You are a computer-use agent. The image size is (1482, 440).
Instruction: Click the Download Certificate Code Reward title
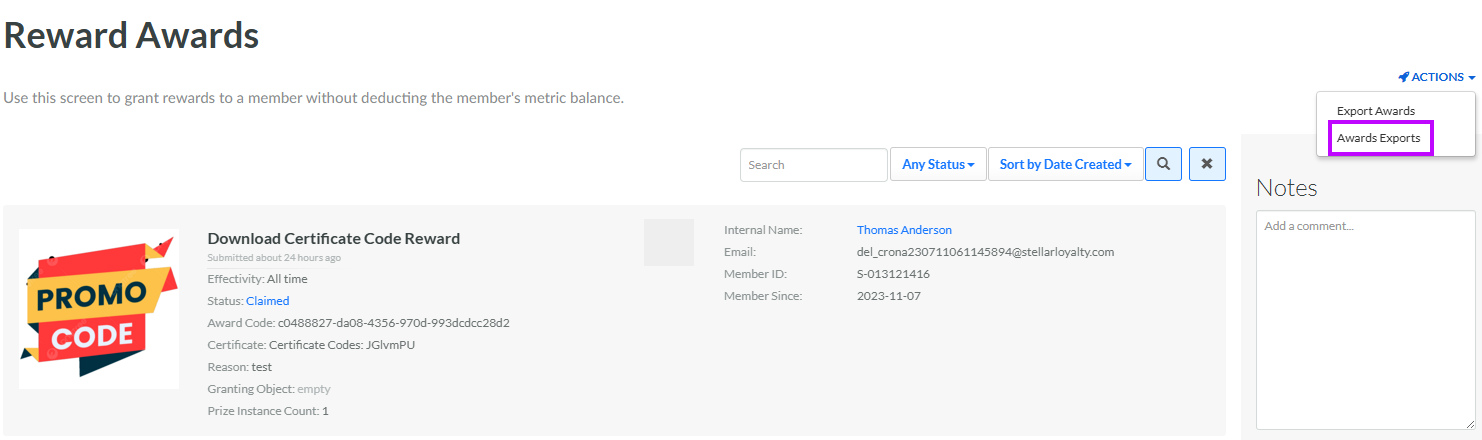coord(333,238)
